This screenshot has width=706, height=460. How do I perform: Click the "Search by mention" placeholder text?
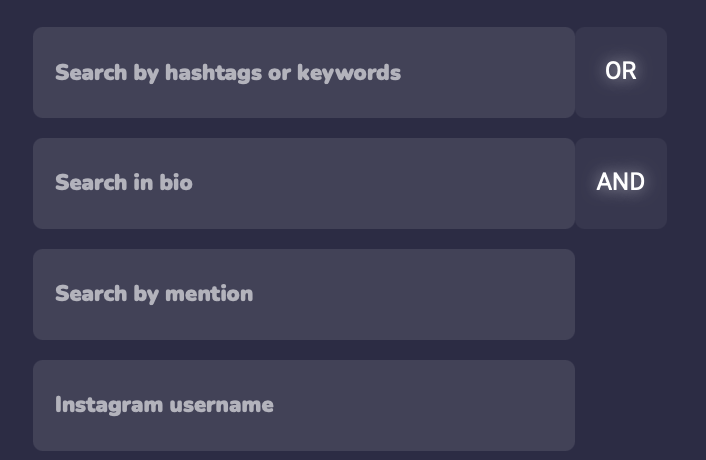click(154, 294)
